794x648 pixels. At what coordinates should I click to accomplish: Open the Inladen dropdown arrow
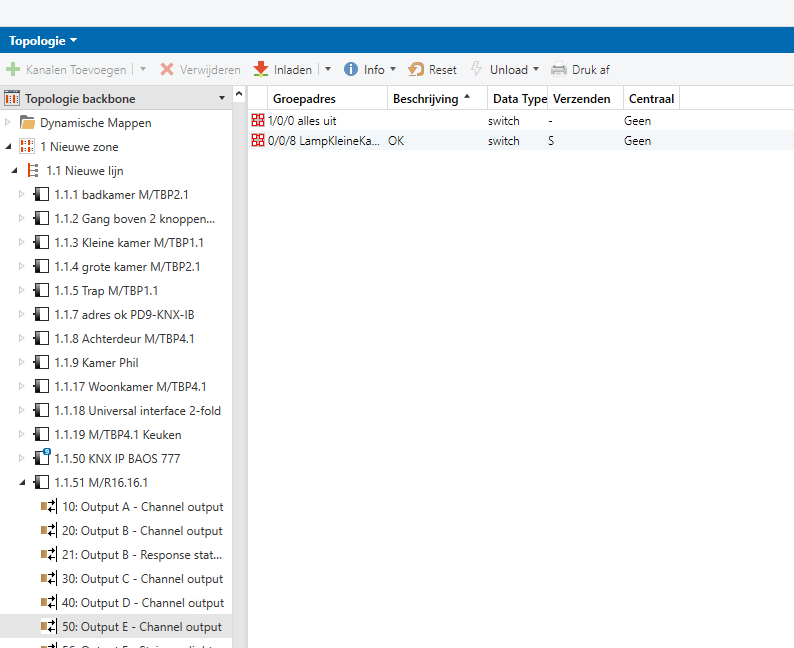(x=328, y=70)
